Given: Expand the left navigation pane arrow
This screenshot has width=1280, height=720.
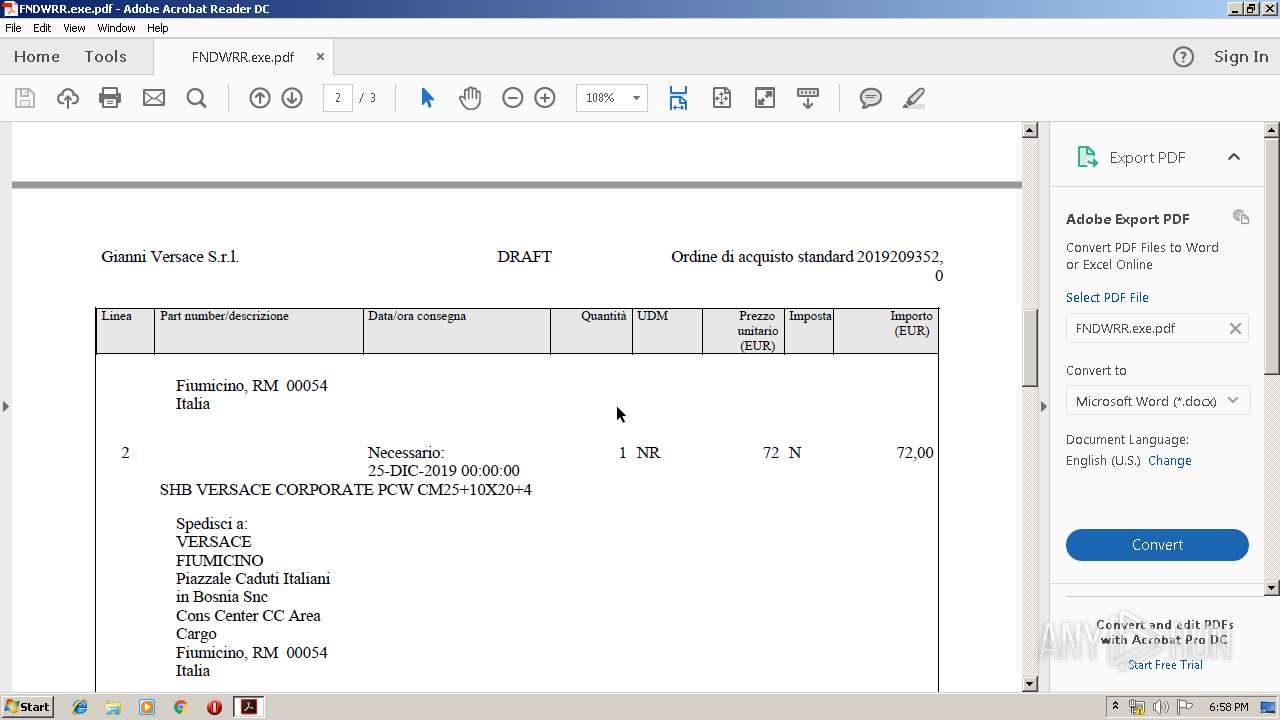Looking at the screenshot, I should [5, 406].
